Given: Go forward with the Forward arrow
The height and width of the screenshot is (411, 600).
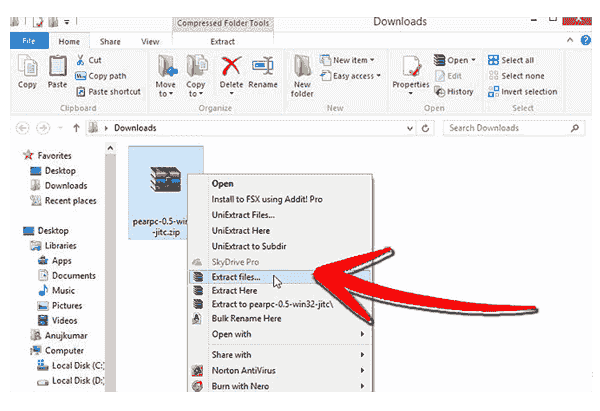Looking at the screenshot, I should point(43,128).
